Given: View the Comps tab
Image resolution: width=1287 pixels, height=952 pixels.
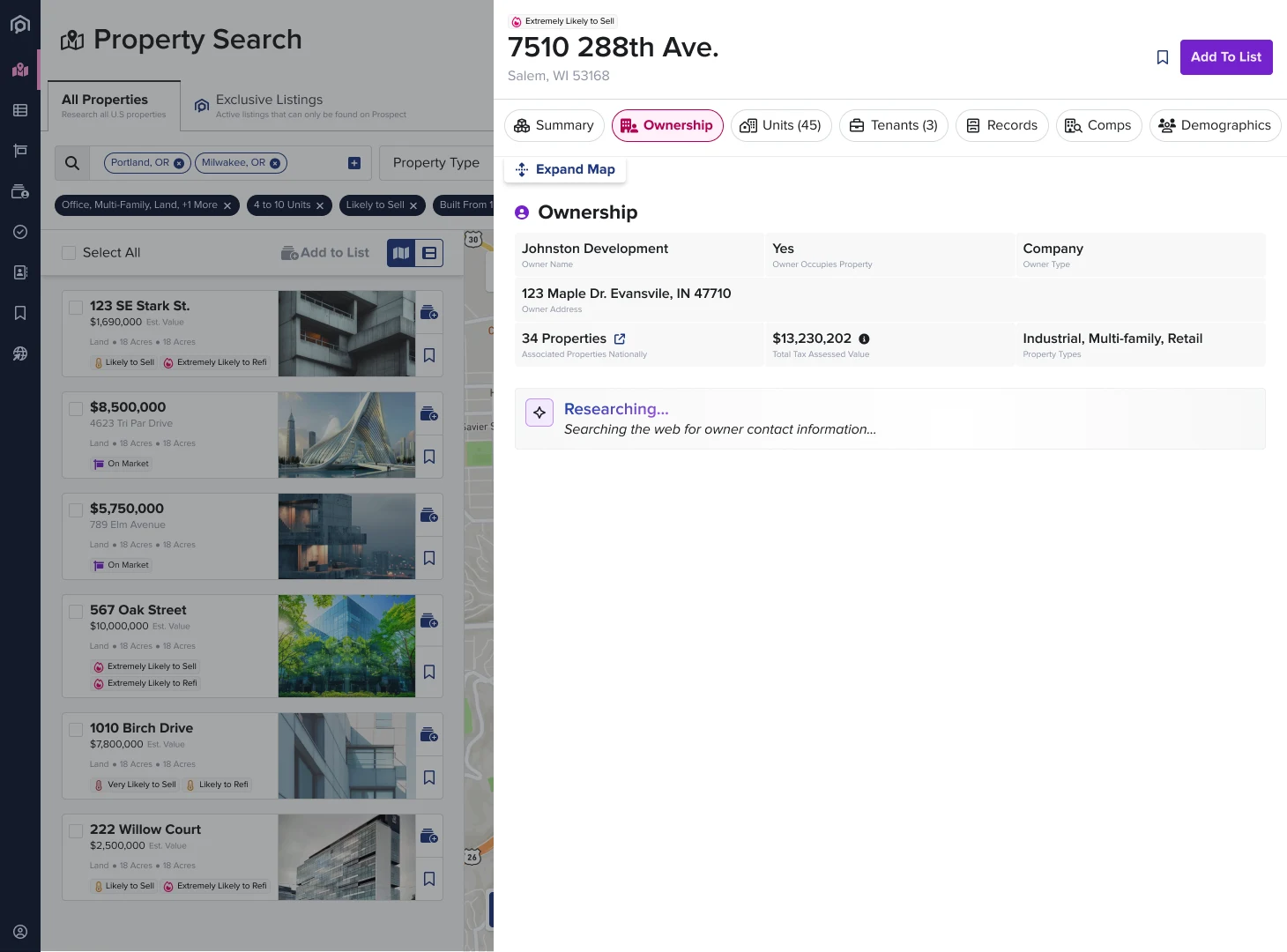Looking at the screenshot, I should (x=1099, y=125).
